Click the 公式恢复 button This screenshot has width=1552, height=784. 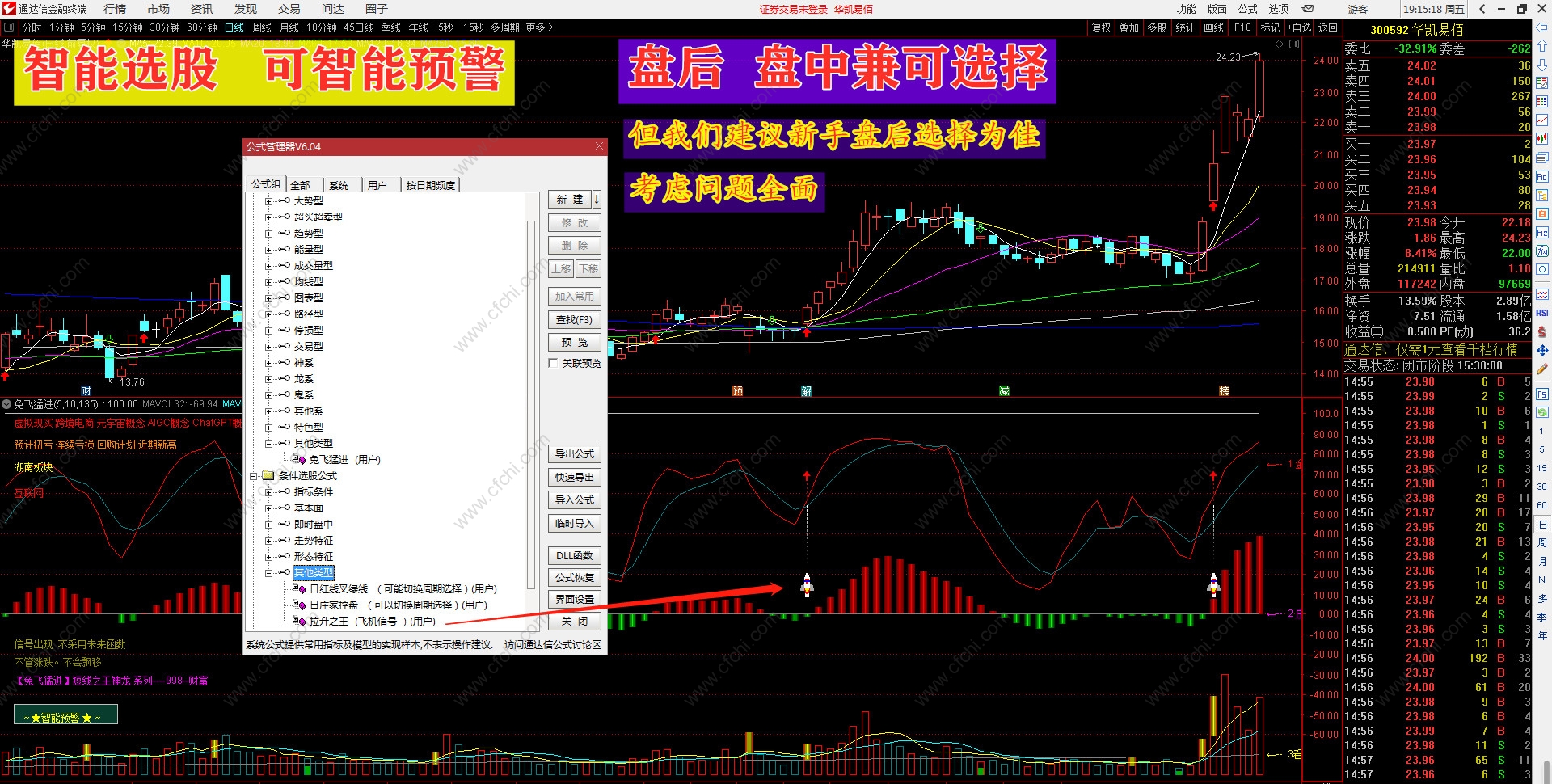click(575, 578)
